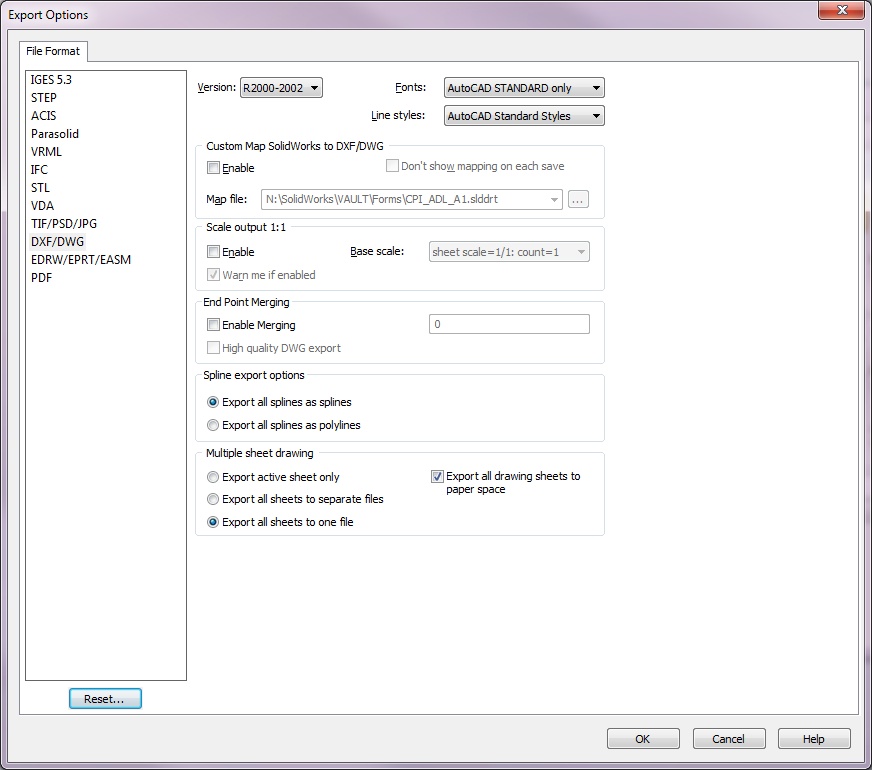Open Help for export options

coord(814,739)
